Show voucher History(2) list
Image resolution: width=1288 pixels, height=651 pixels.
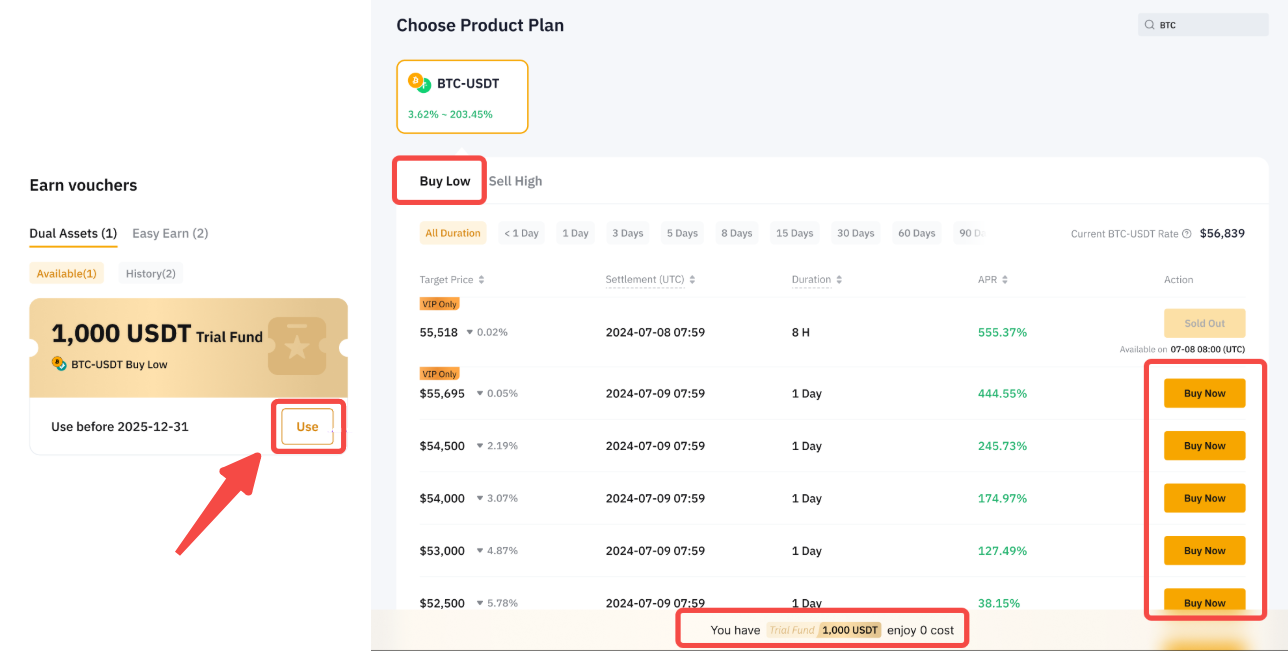coord(150,273)
